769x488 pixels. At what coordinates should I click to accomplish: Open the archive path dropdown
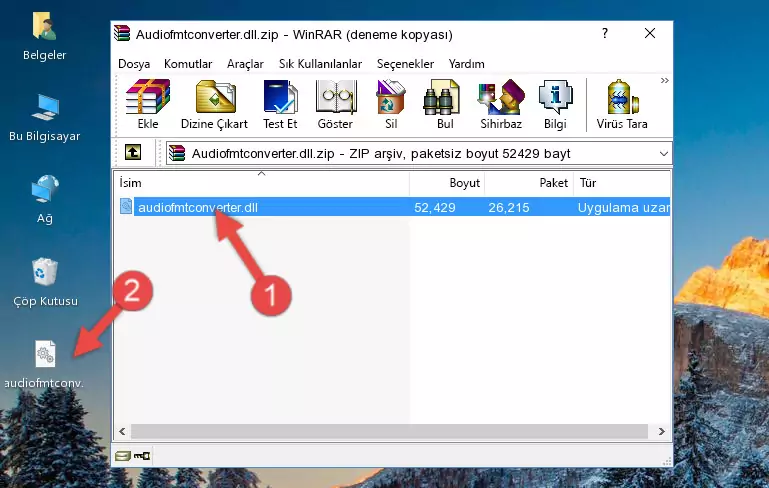coord(664,154)
